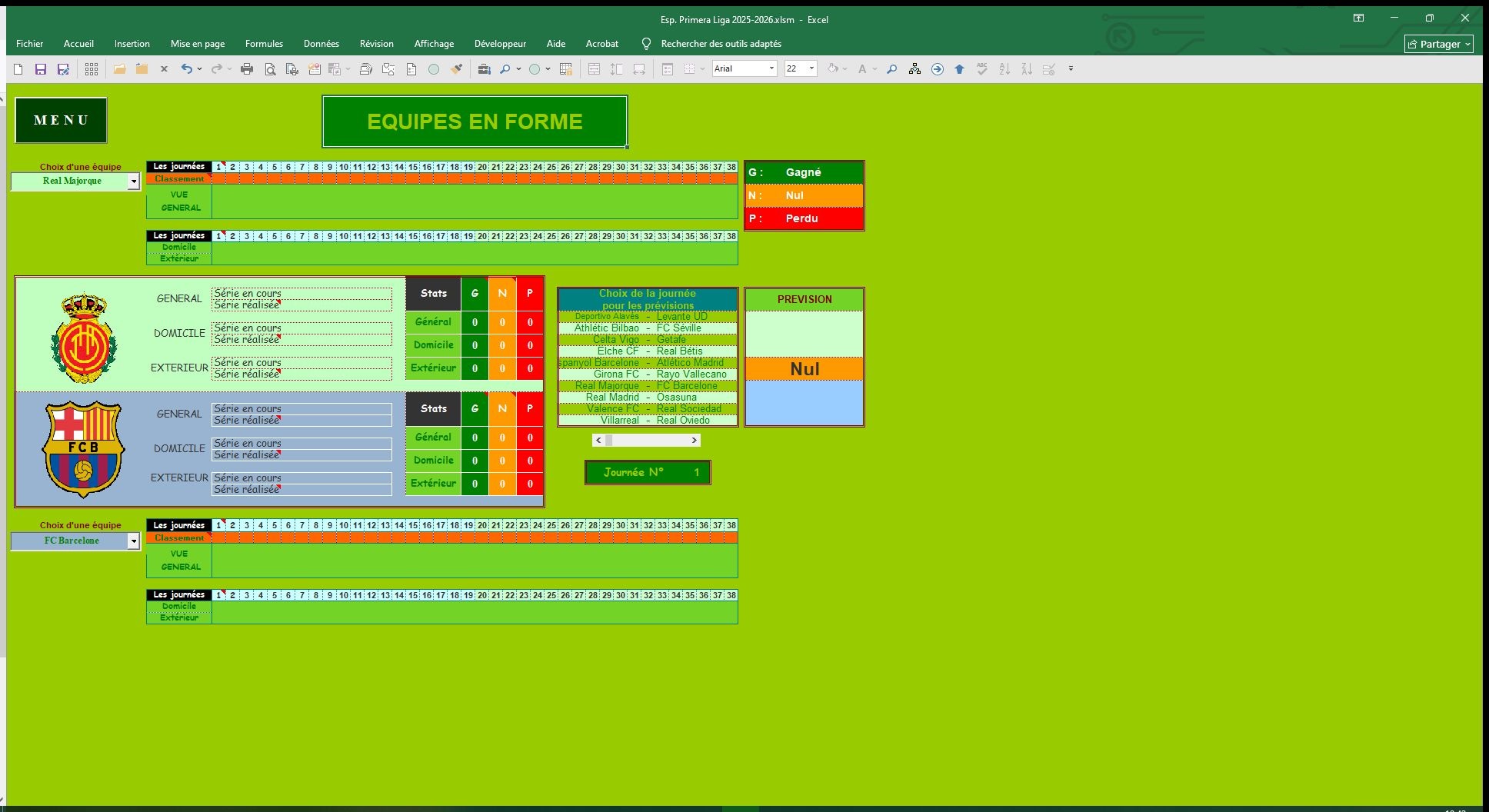Click the new blank workbook icon
The width and height of the screenshot is (1489, 812).
(x=18, y=69)
